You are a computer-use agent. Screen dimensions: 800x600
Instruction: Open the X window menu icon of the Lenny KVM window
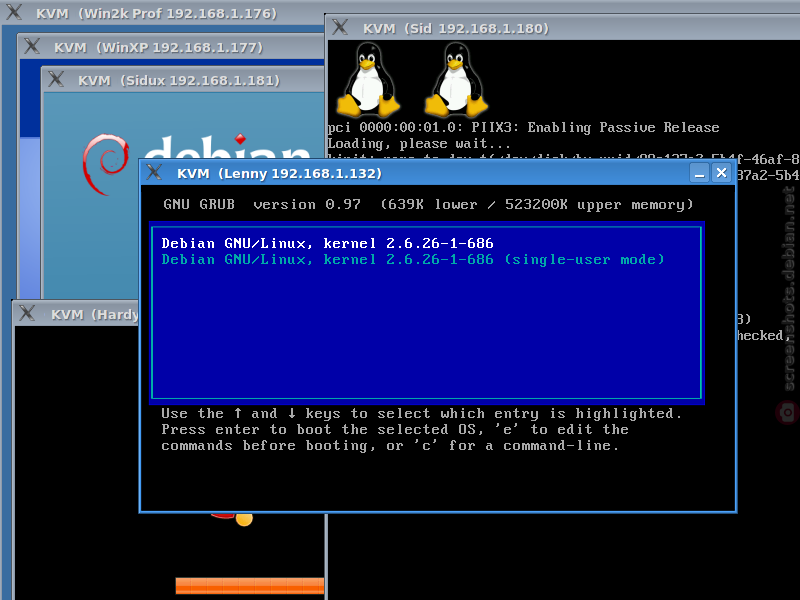click(154, 172)
